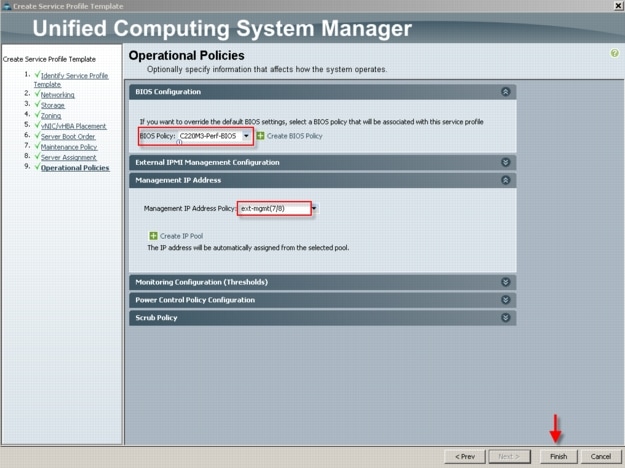Go to Maintenance Policy step
Screen dimensions: 625x468
[69, 147]
